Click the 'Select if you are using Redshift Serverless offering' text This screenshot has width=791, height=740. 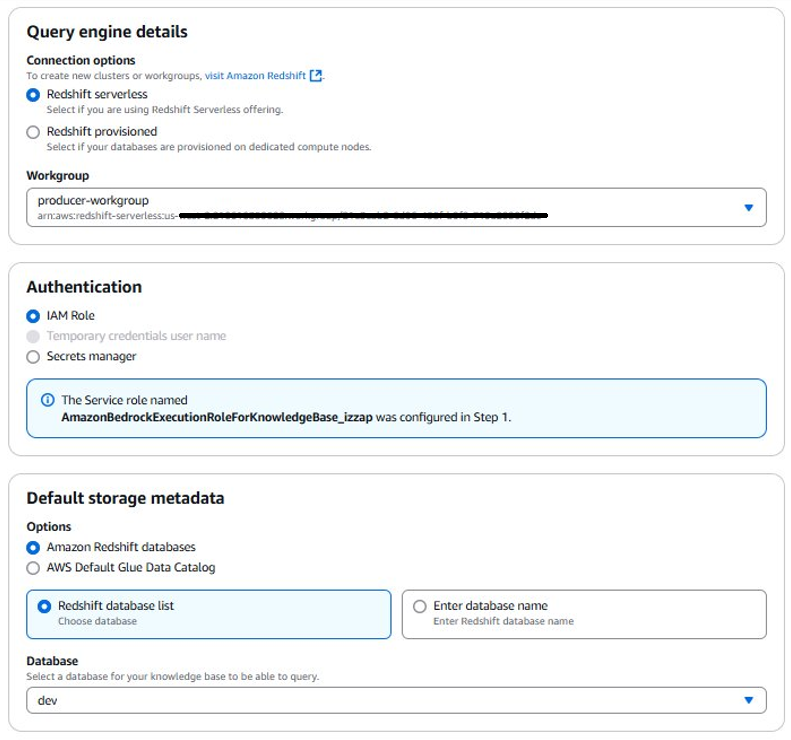pyautogui.click(x=165, y=109)
